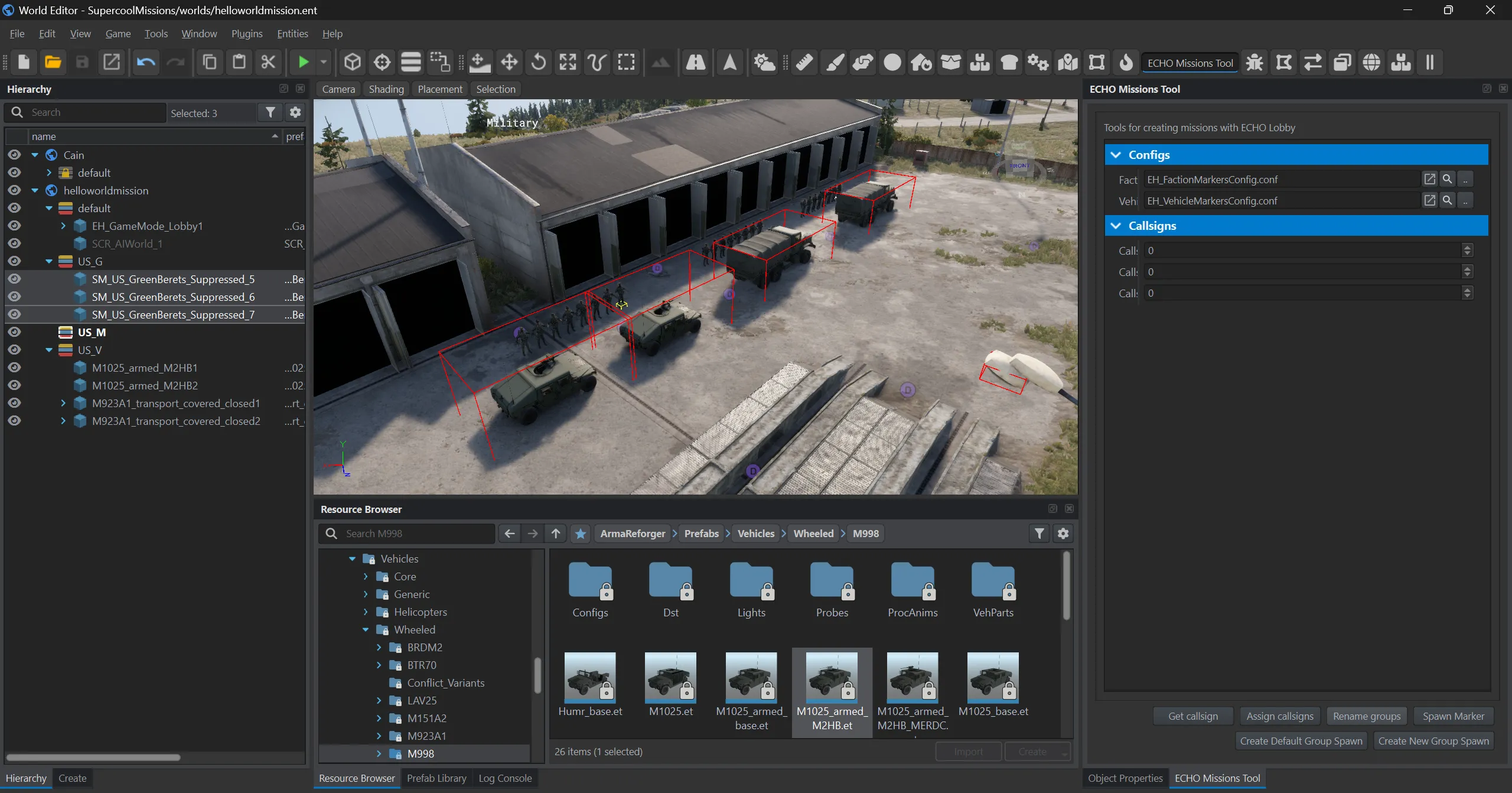
Task: Expand the BRDM2 folder
Action: tap(379, 647)
